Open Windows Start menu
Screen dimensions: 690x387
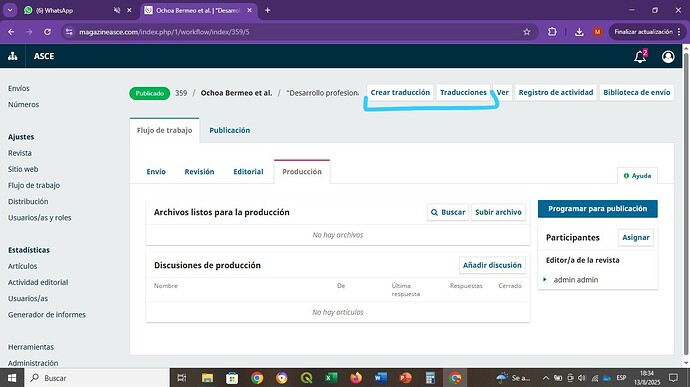12,378
